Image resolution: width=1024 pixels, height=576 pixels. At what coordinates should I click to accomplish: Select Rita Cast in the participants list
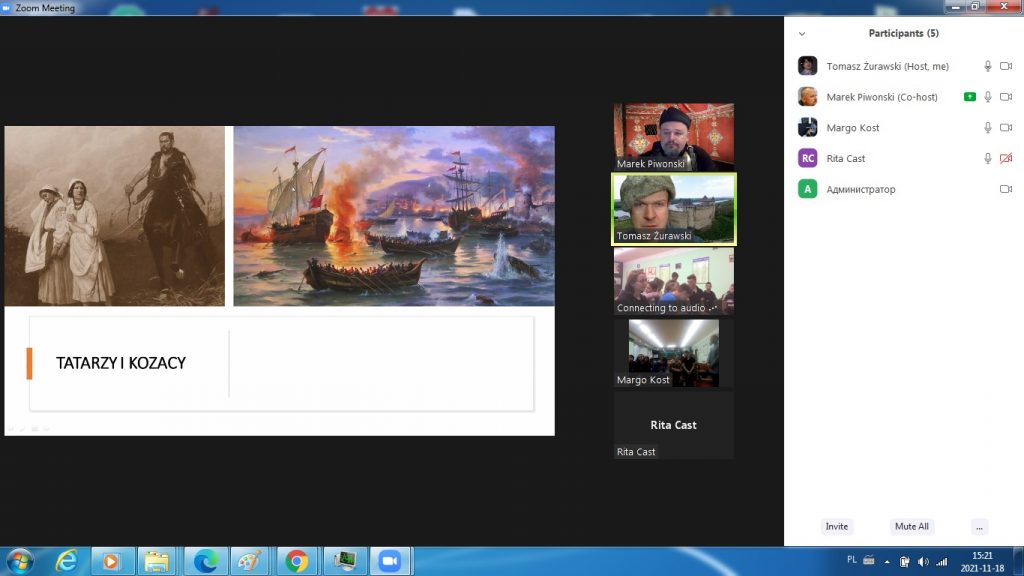(x=845, y=159)
